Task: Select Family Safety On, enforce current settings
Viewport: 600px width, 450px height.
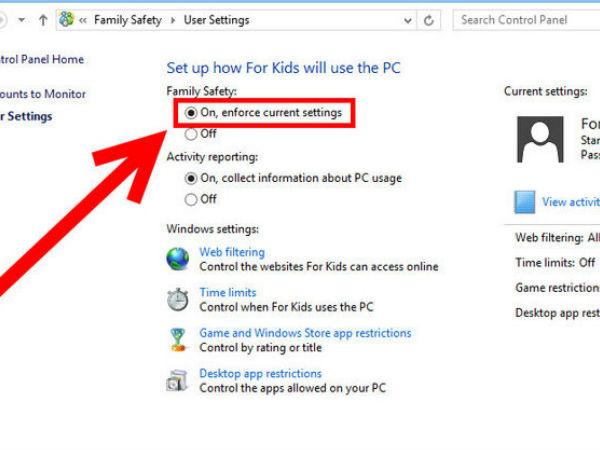Action: pos(191,114)
